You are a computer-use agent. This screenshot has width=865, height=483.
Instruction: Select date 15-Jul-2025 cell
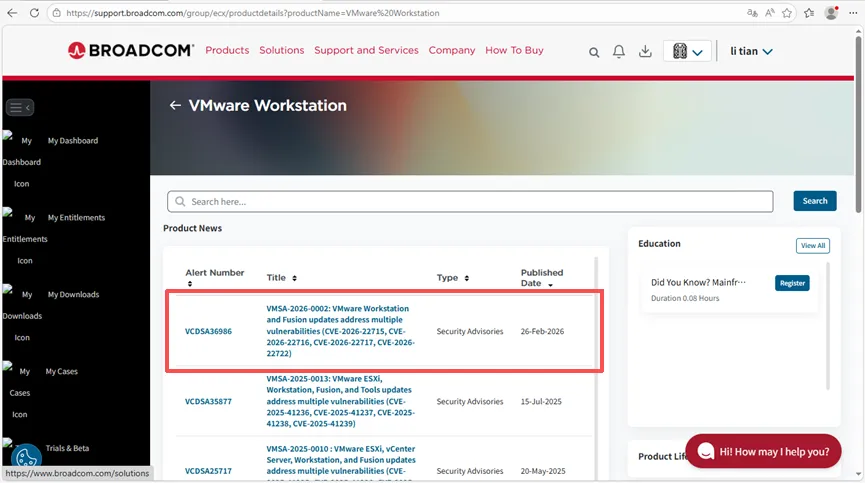coord(541,401)
